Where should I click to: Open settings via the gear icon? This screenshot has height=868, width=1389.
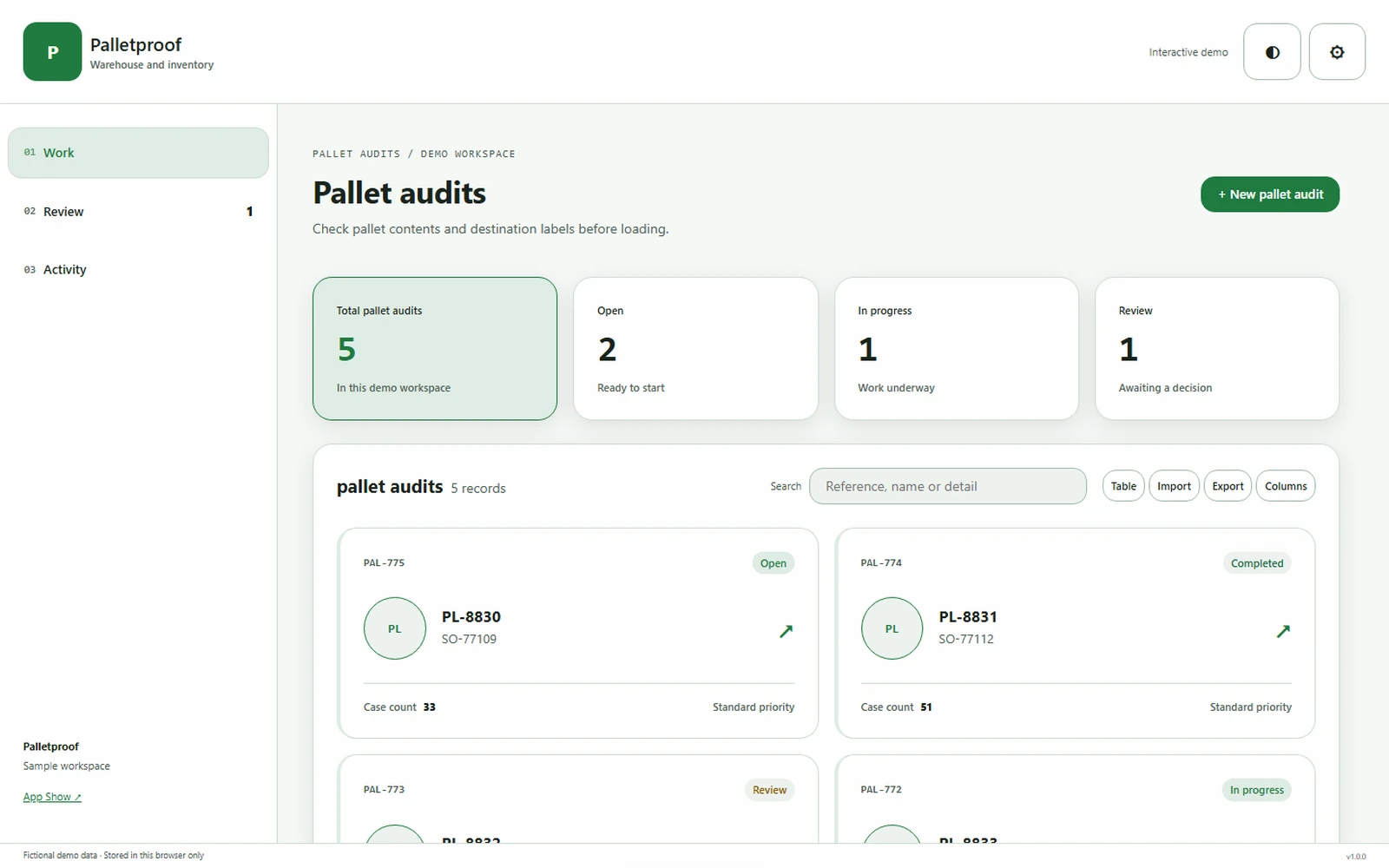coord(1337,52)
